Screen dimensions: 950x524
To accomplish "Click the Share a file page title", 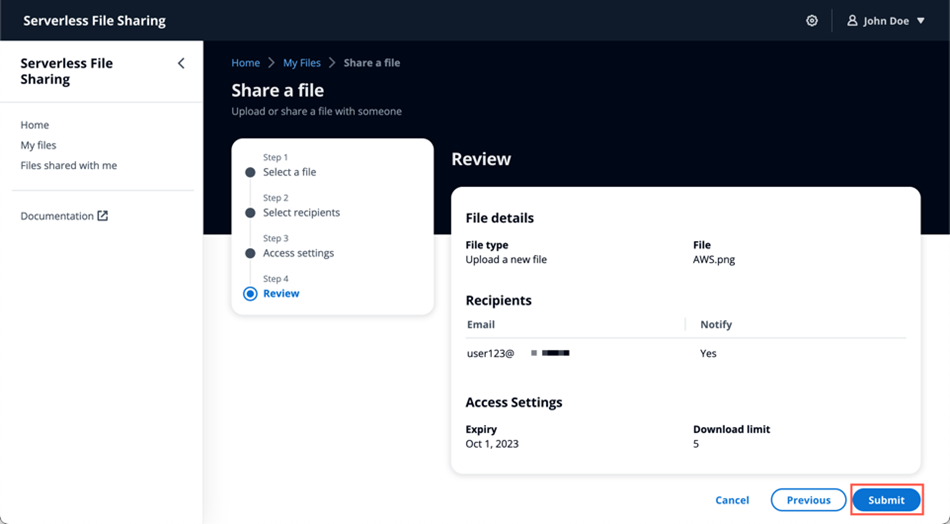I will (277, 90).
